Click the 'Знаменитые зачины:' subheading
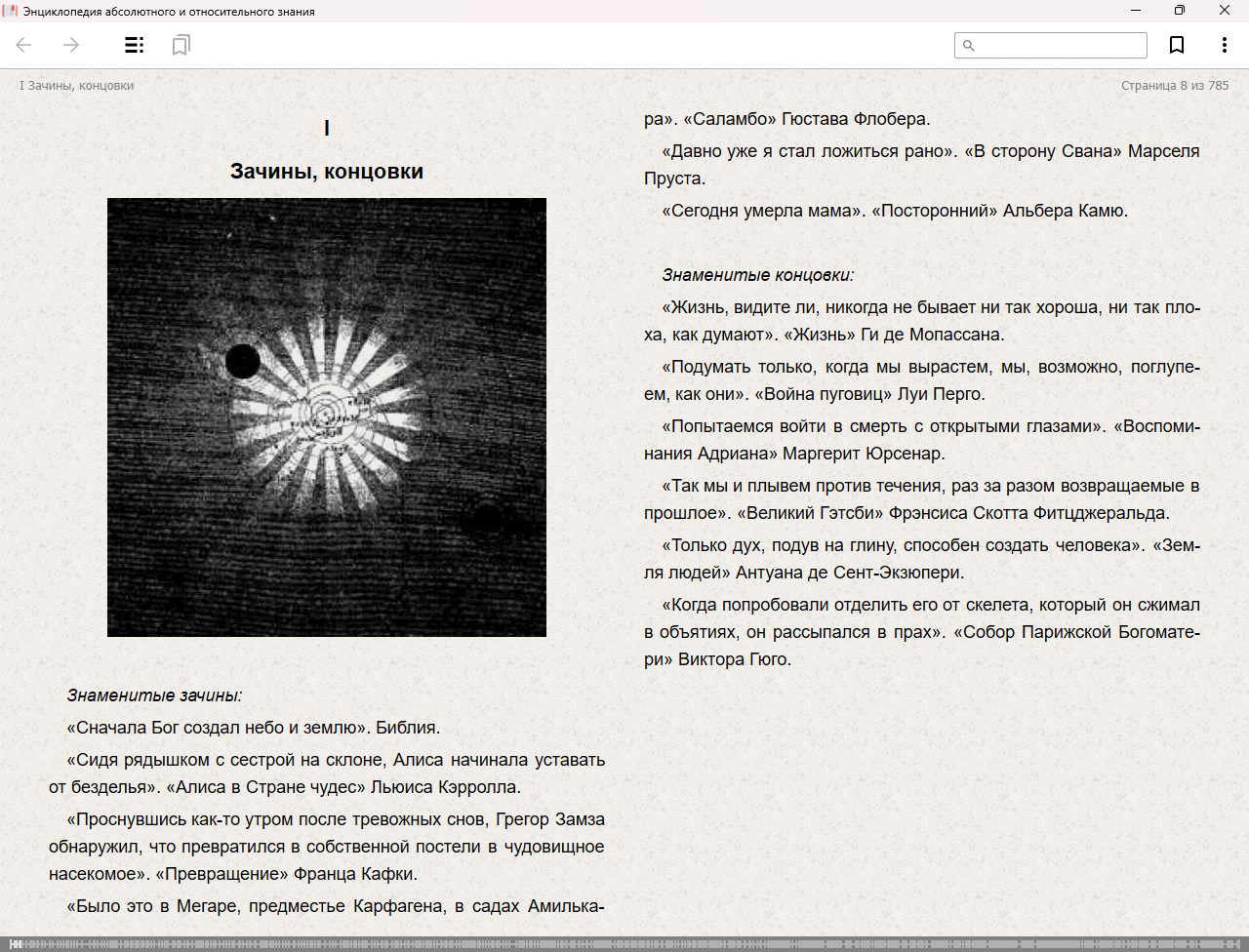Screen dimensions: 1249x952 [154, 695]
